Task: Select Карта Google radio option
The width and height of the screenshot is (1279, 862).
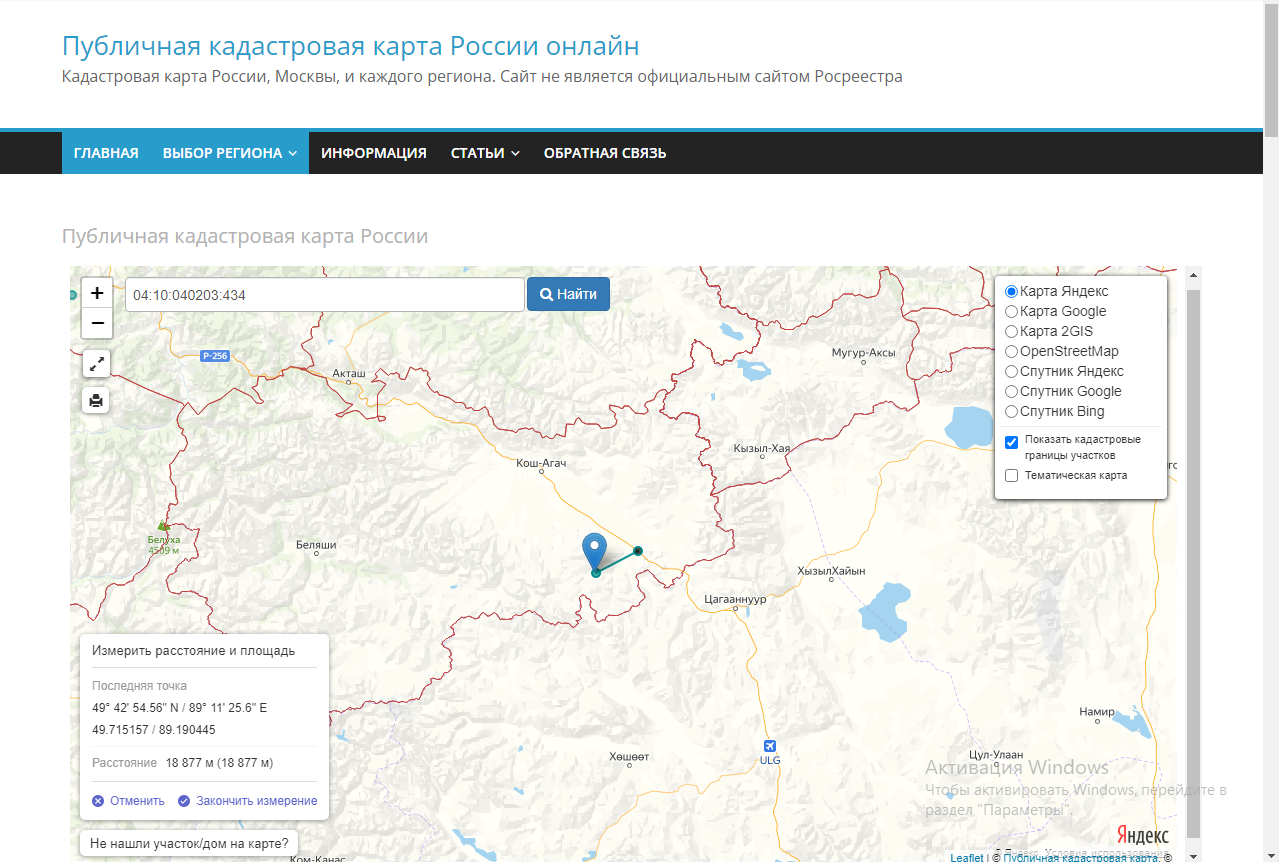Action: (x=1011, y=311)
